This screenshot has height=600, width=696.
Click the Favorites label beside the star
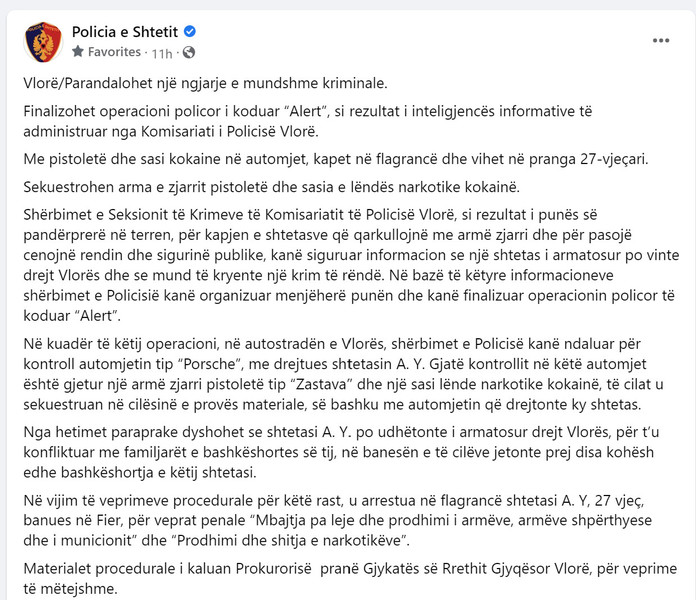[114, 52]
